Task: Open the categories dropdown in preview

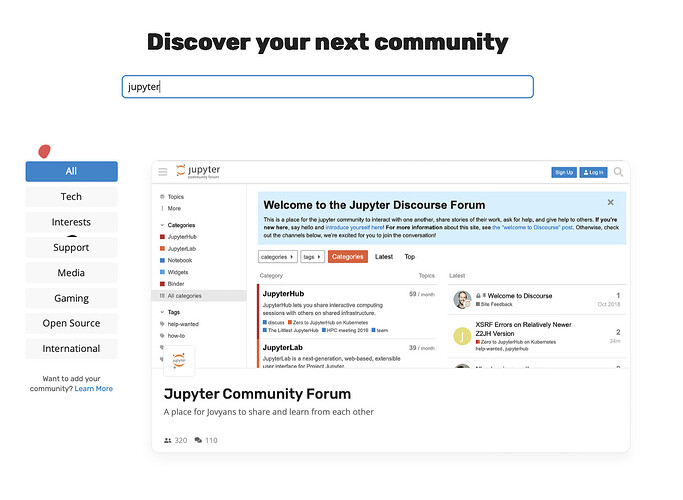Action: pyautogui.click(x=277, y=257)
